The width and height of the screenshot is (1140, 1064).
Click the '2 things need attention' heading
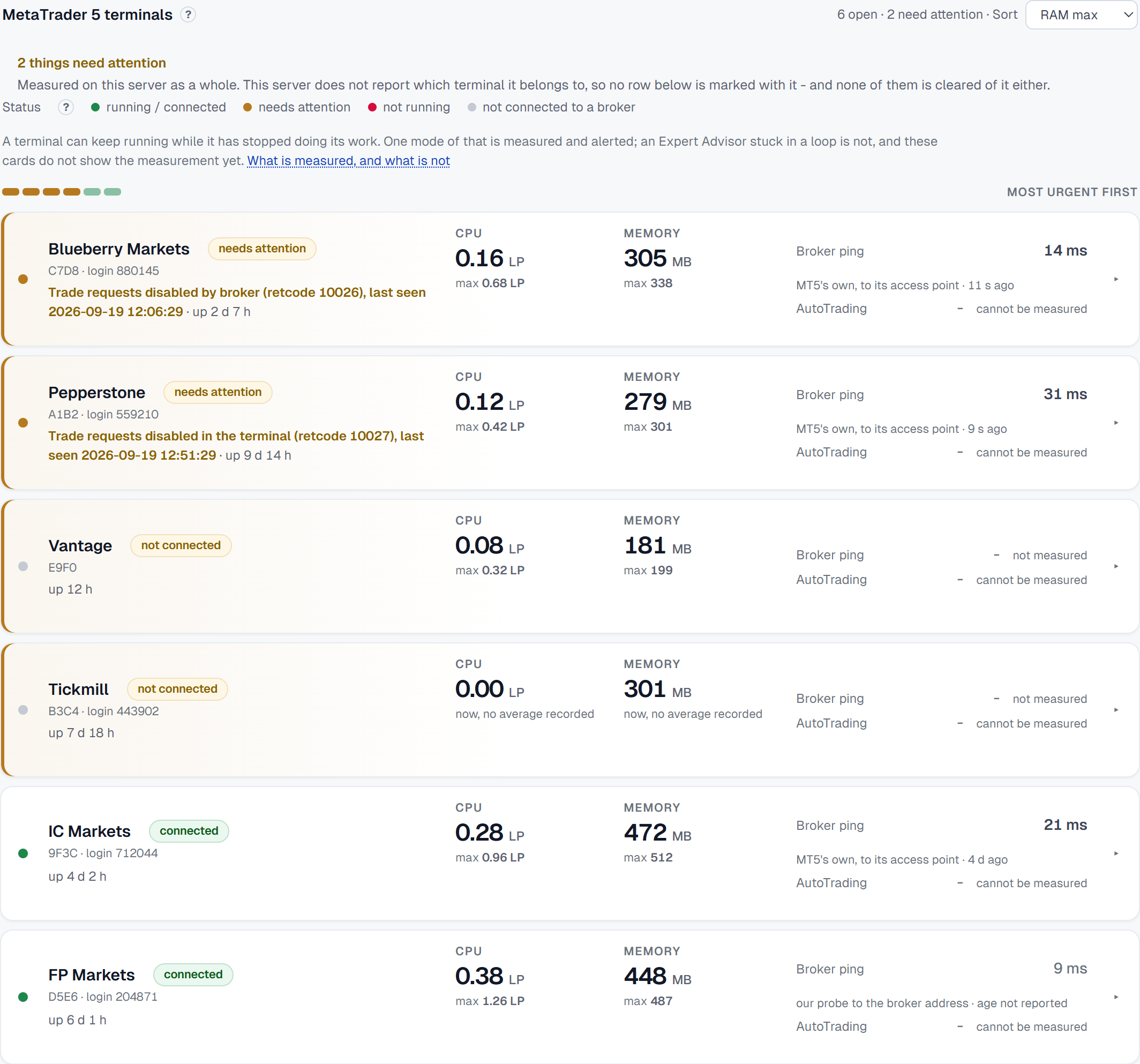click(x=92, y=63)
